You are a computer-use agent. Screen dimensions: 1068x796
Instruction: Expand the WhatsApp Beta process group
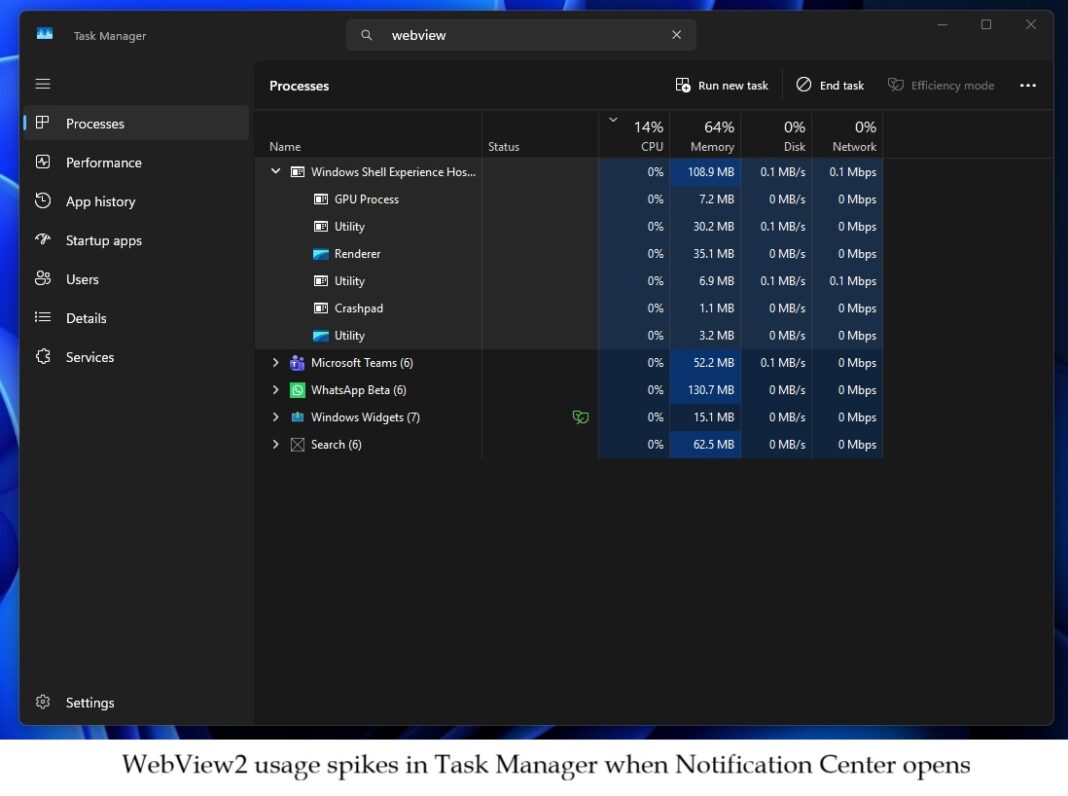(276, 390)
